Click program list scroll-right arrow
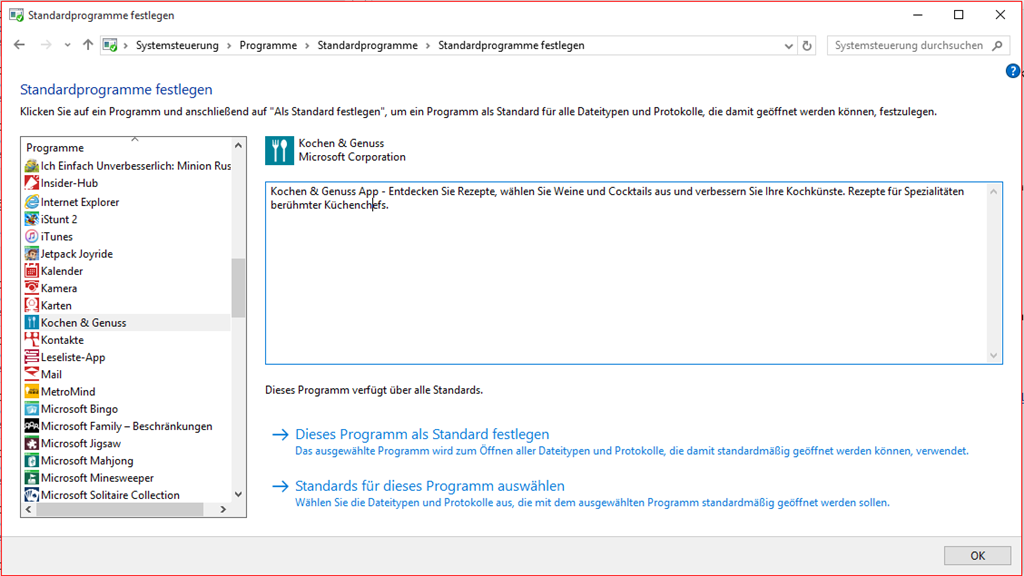Screen dimensions: 1024x576 coord(223,509)
